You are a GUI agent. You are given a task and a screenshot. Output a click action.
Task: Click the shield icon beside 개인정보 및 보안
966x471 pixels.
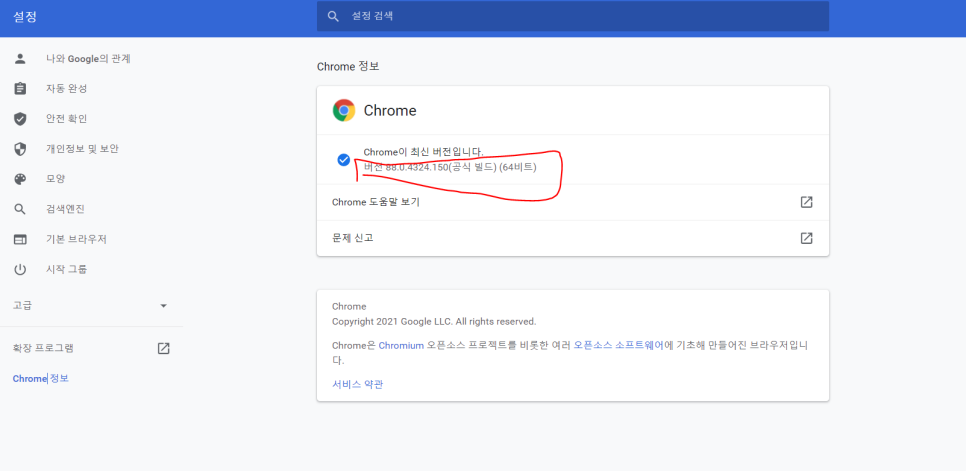click(x=20, y=149)
